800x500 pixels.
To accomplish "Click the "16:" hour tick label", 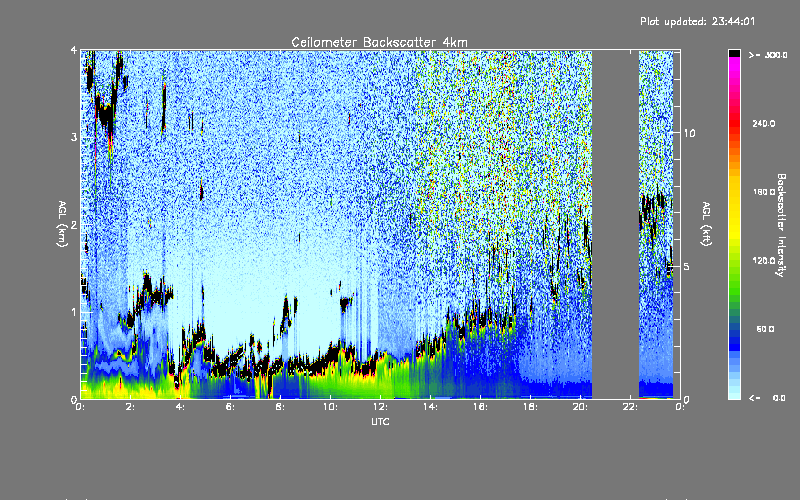I will [x=480, y=407].
